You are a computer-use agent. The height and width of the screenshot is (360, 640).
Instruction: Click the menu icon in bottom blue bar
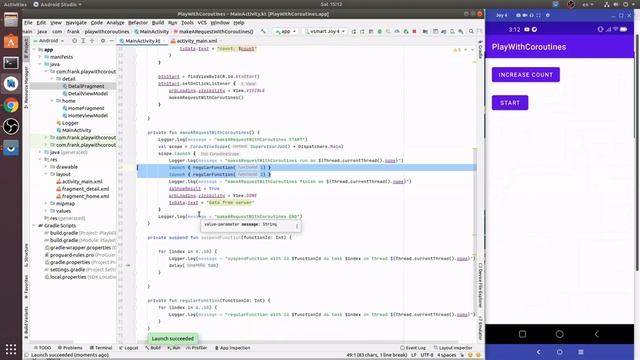tap(581, 352)
